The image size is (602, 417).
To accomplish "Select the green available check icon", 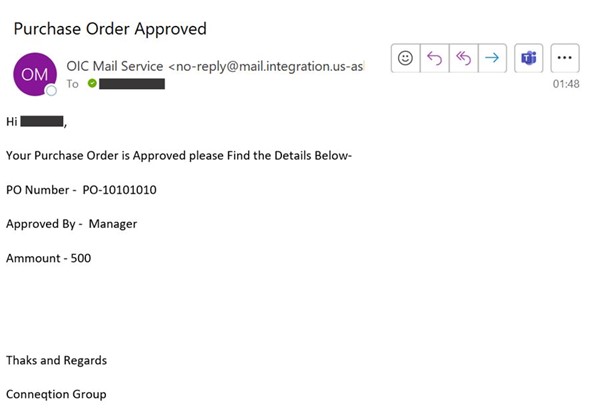I will point(92,83).
